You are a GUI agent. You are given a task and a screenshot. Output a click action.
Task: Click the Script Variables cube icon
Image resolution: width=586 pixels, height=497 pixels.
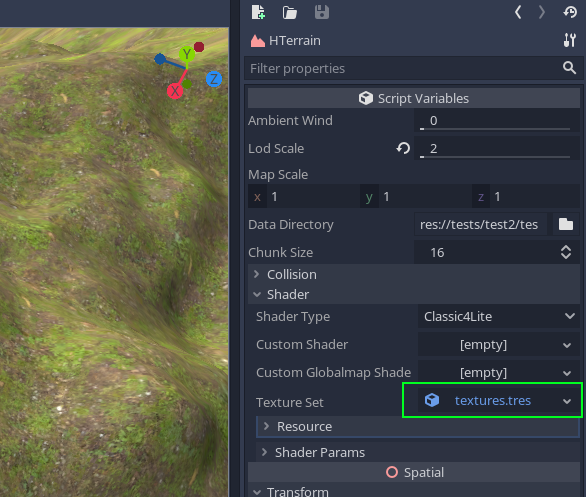[x=366, y=98]
